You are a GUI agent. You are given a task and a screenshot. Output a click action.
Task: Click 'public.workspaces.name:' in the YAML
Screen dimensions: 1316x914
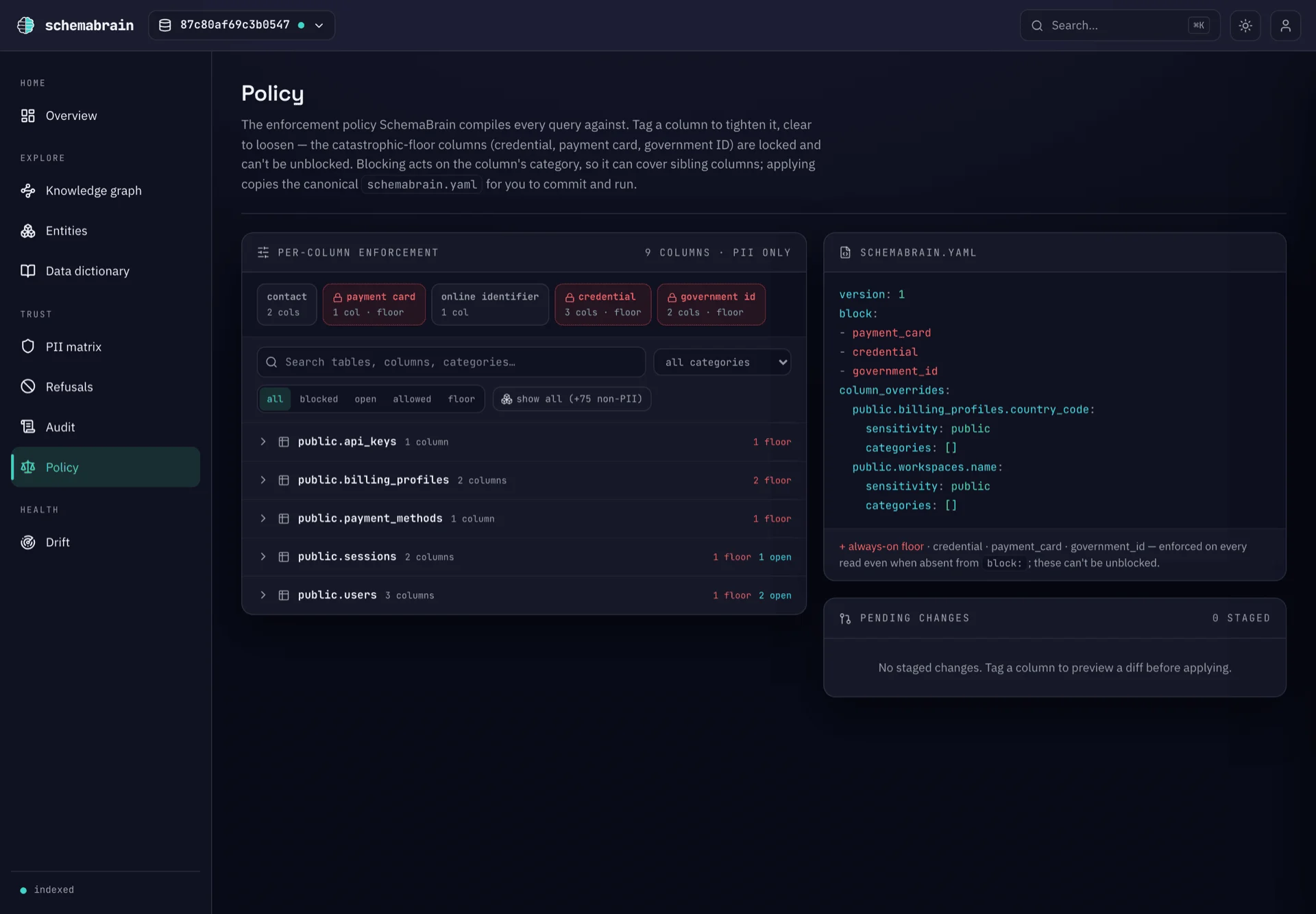tap(927, 468)
